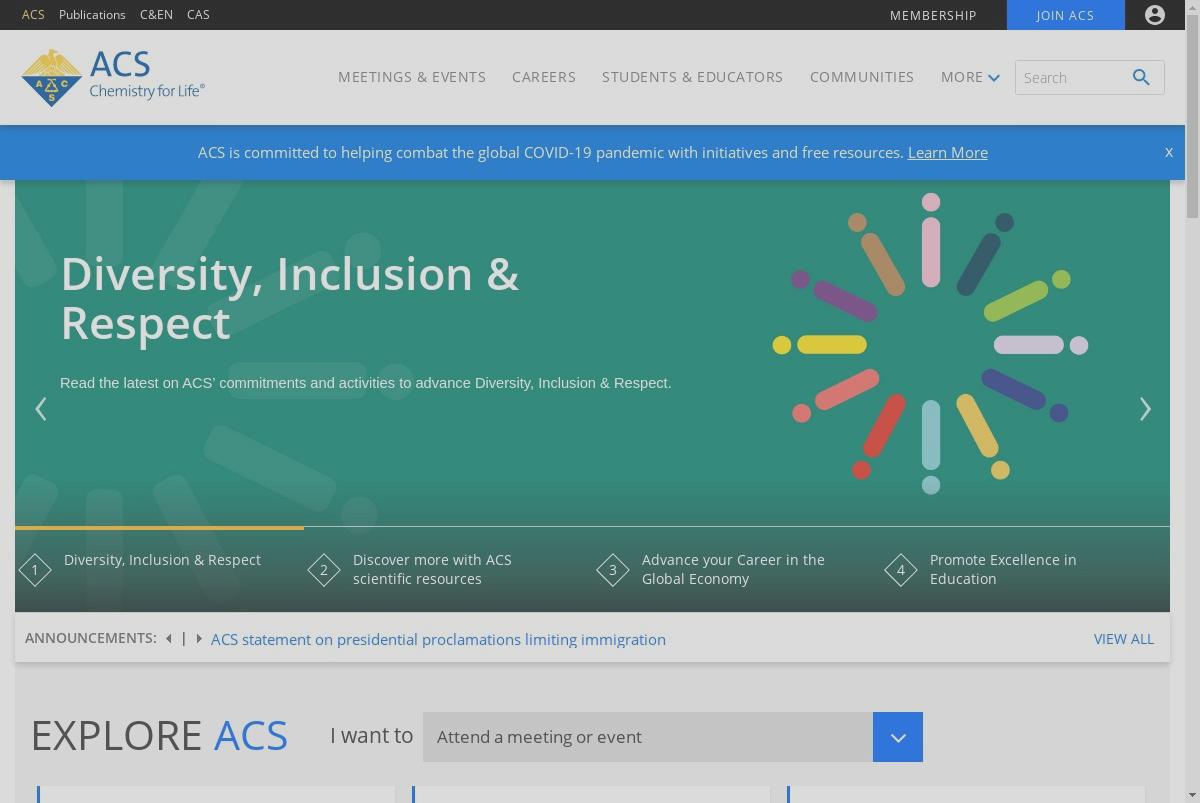
Task: Switch to the CAS top tab
Action: click(x=198, y=15)
